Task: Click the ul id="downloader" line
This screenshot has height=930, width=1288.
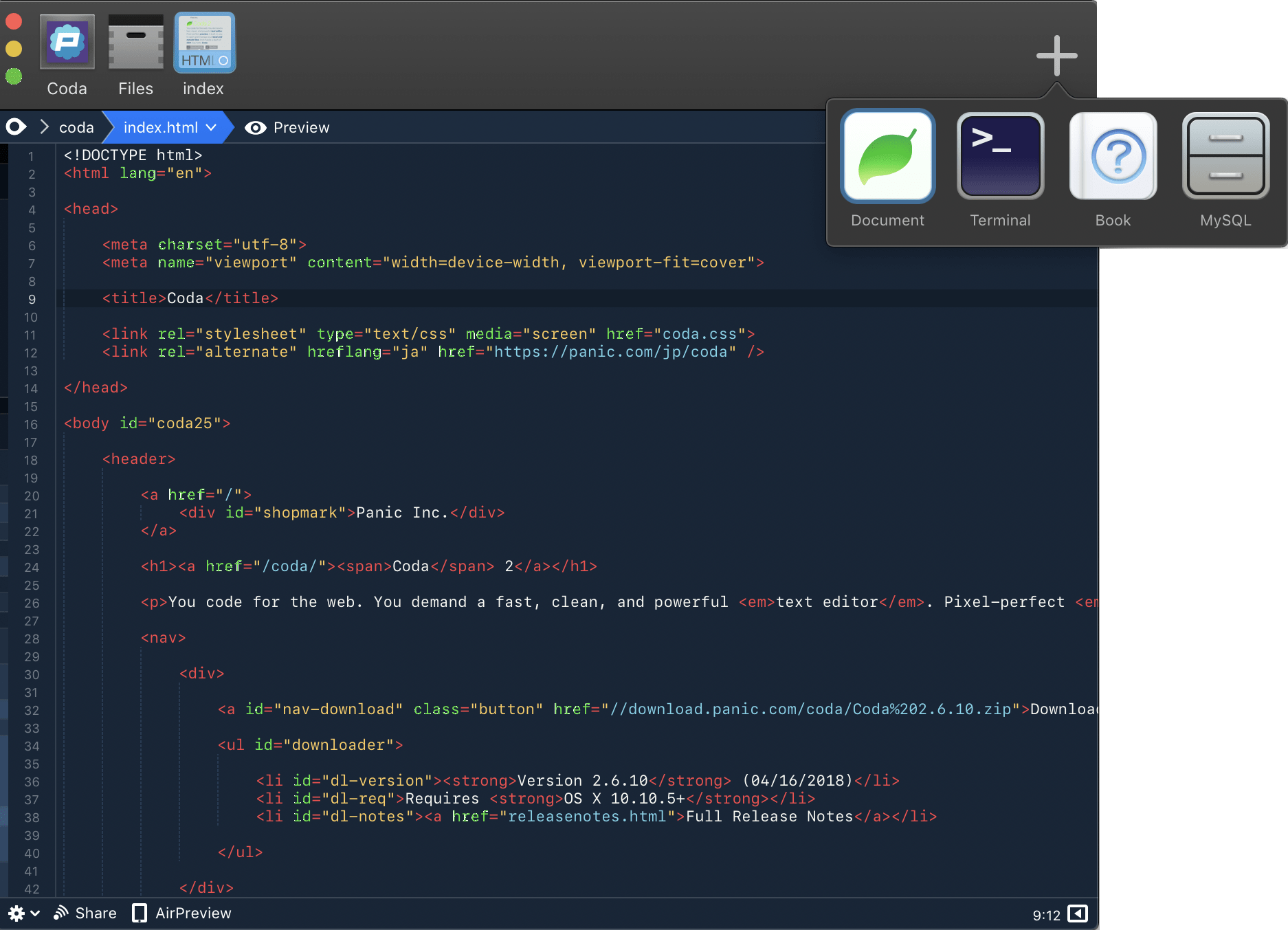Action: pyautogui.click(x=311, y=745)
